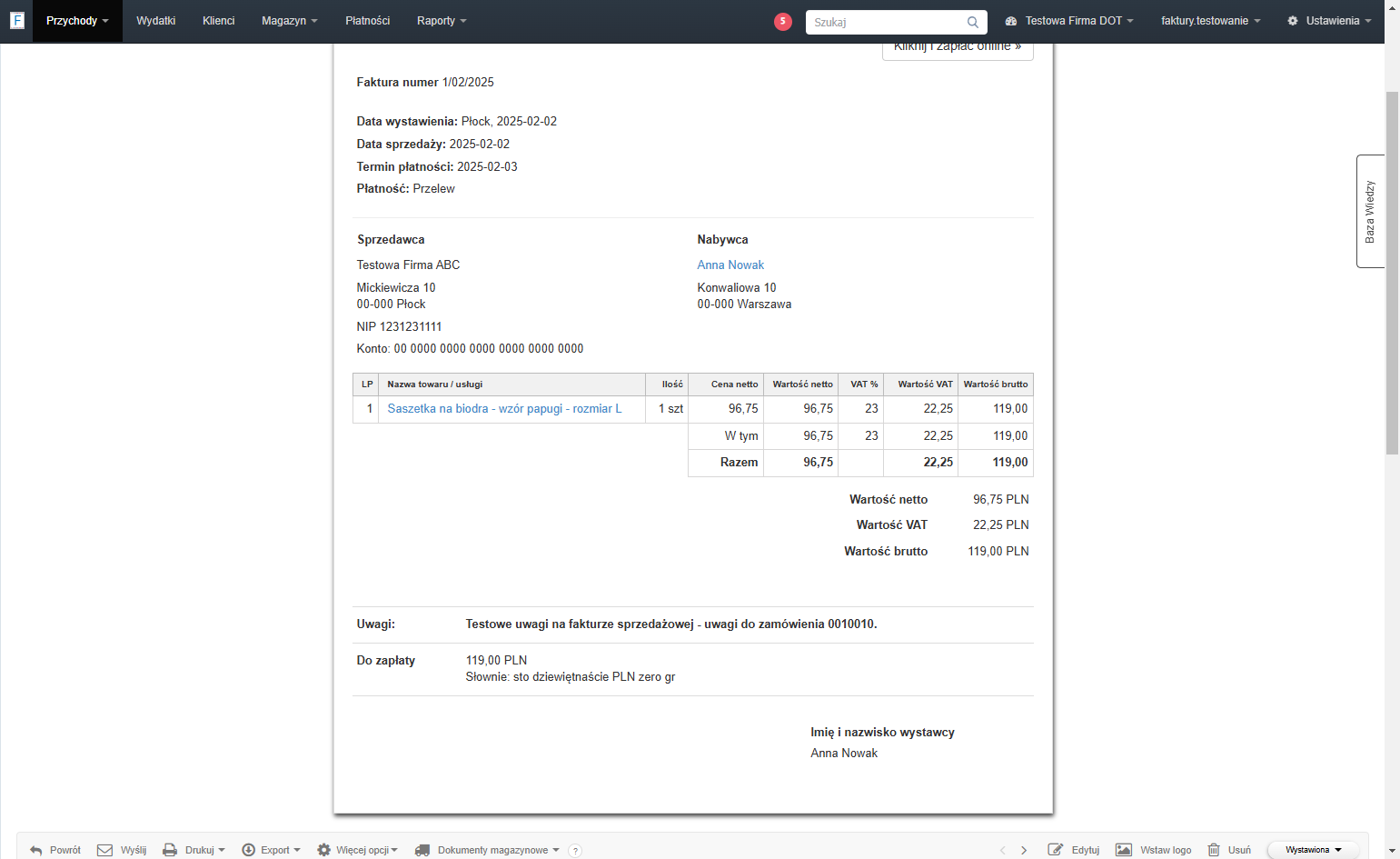Go to next invoice arrow
Screen dimensions: 1400x859
(x=1024, y=850)
